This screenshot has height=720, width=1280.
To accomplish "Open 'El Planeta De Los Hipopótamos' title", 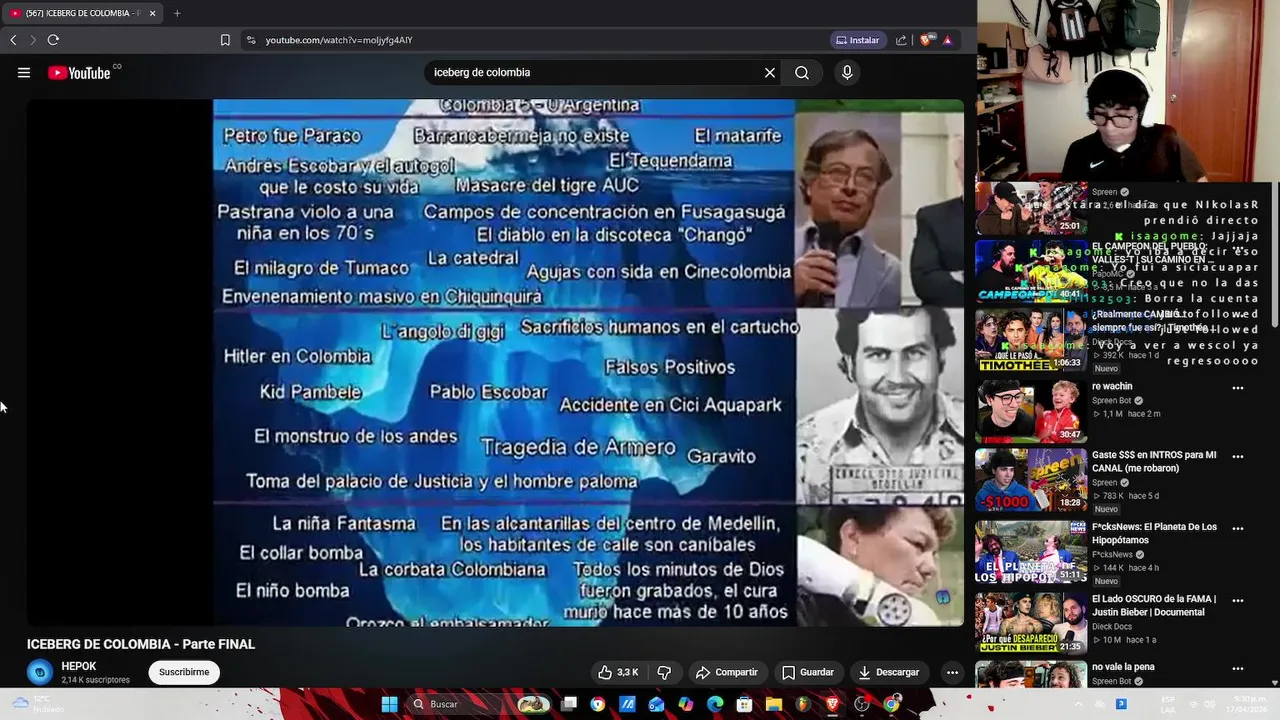I will pyautogui.click(x=1155, y=533).
